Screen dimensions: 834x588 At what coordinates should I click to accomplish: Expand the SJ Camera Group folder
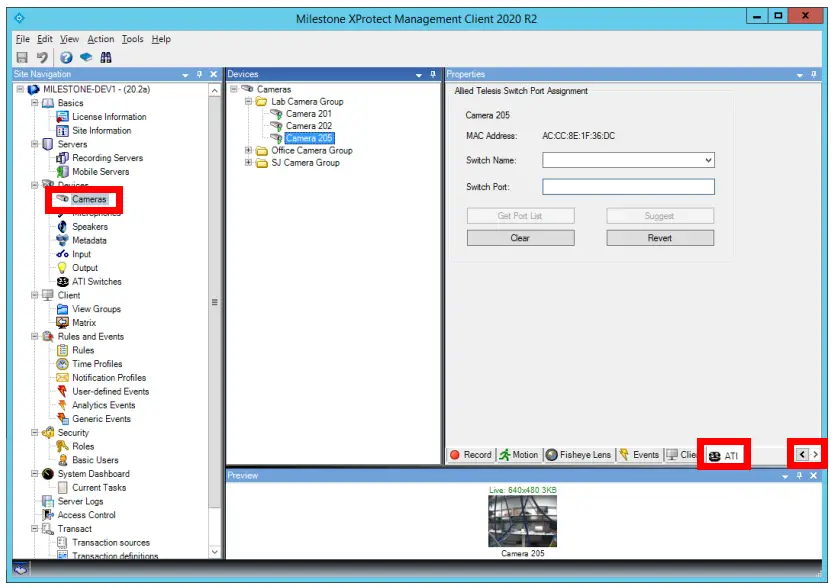click(248, 162)
